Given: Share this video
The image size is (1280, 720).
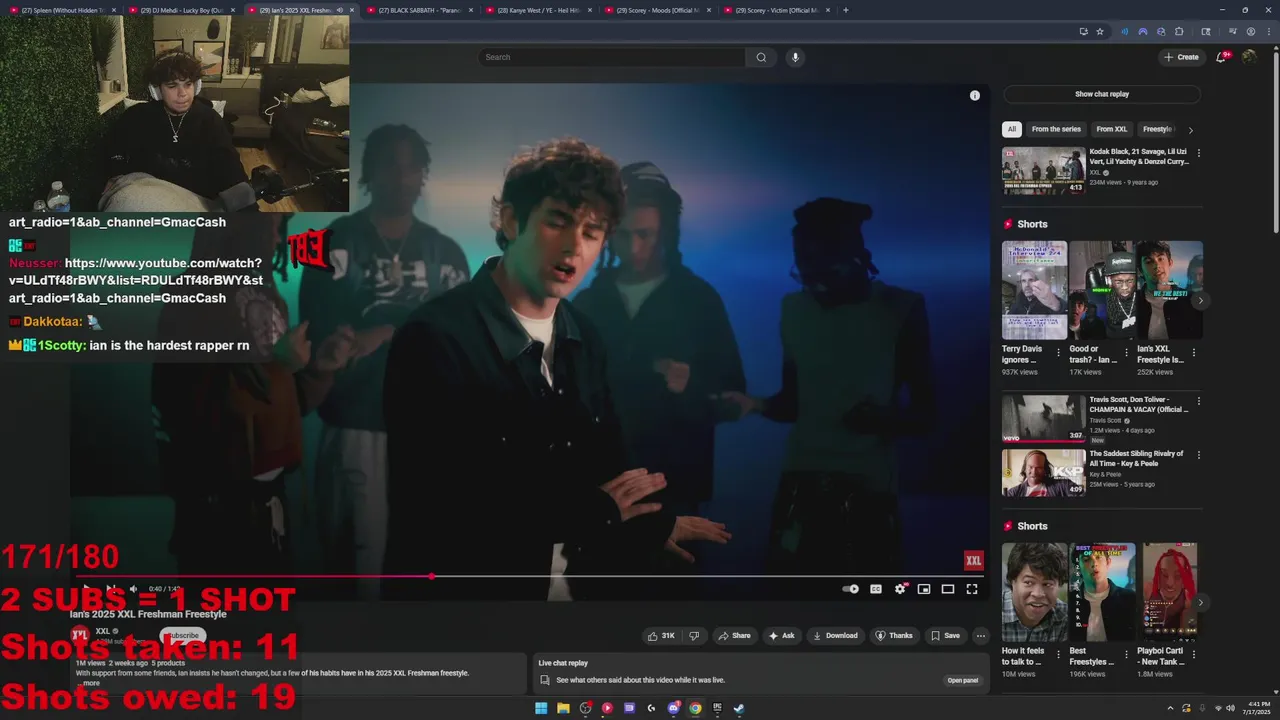Looking at the screenshot, I should 734,635.
